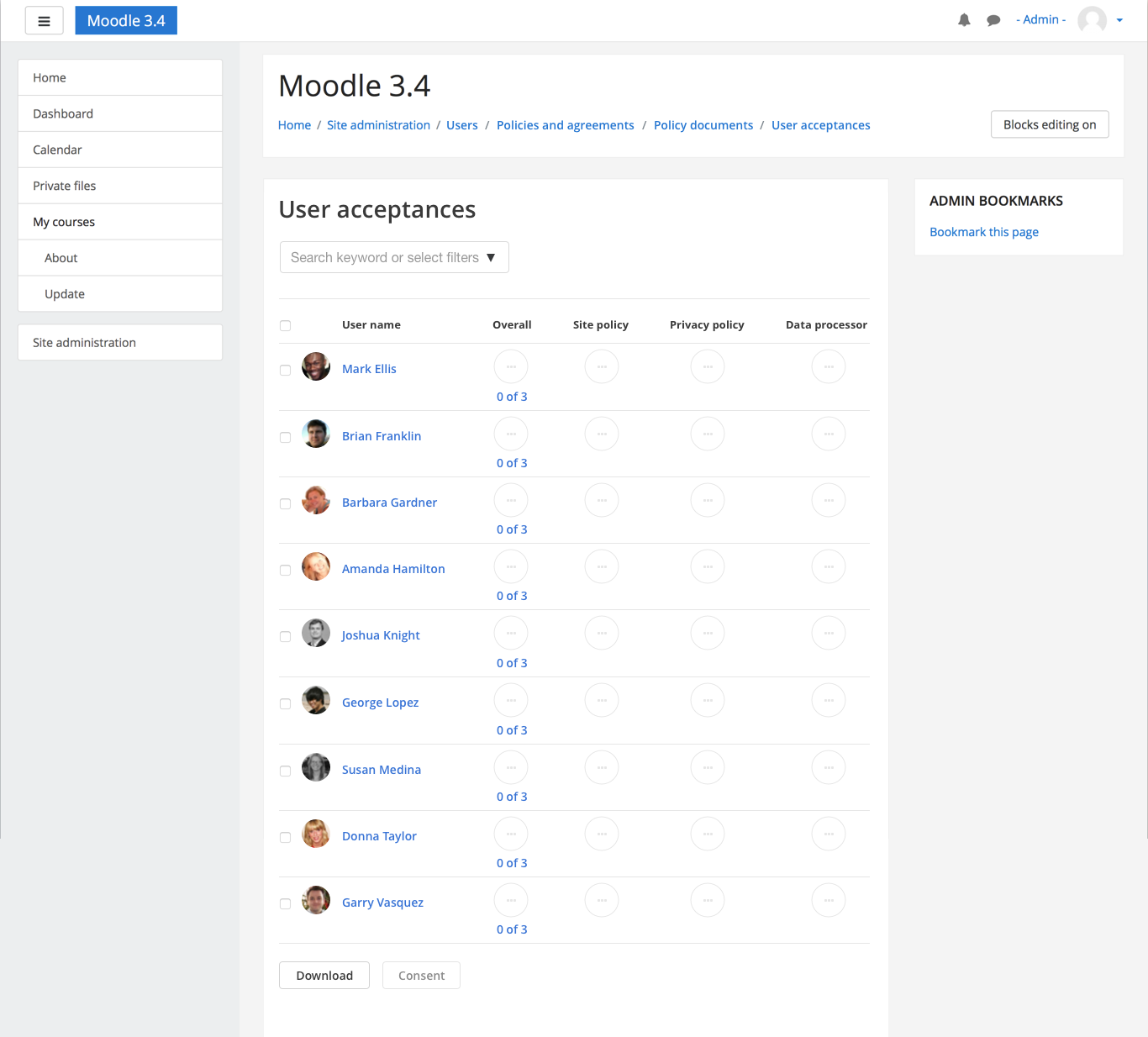Click the User acceptances breadcrumb link
The height and width of the screenshot is (1037, 1148).
[821, 125]
